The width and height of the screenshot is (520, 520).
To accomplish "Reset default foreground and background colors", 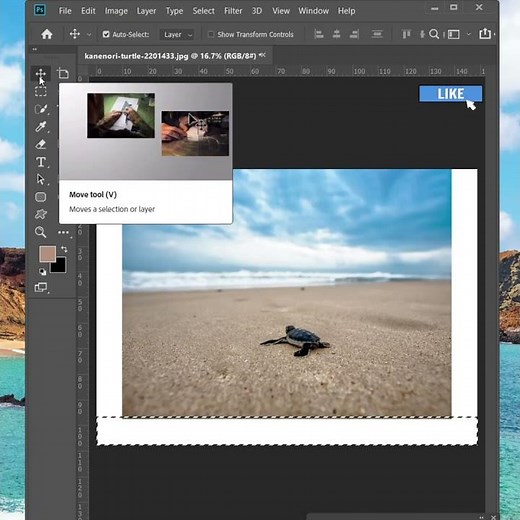I will point(42,272).
